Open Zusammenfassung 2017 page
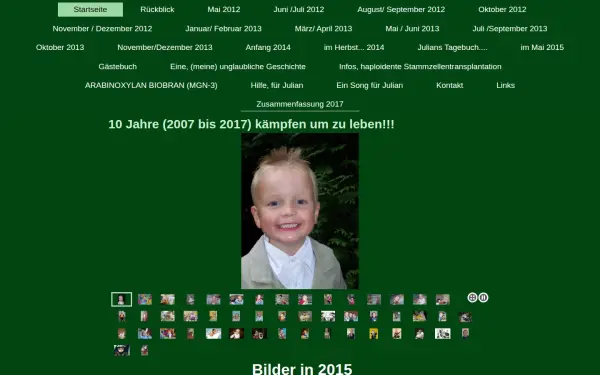This screenshot has width=600, height=375. (x=300, y=104)
